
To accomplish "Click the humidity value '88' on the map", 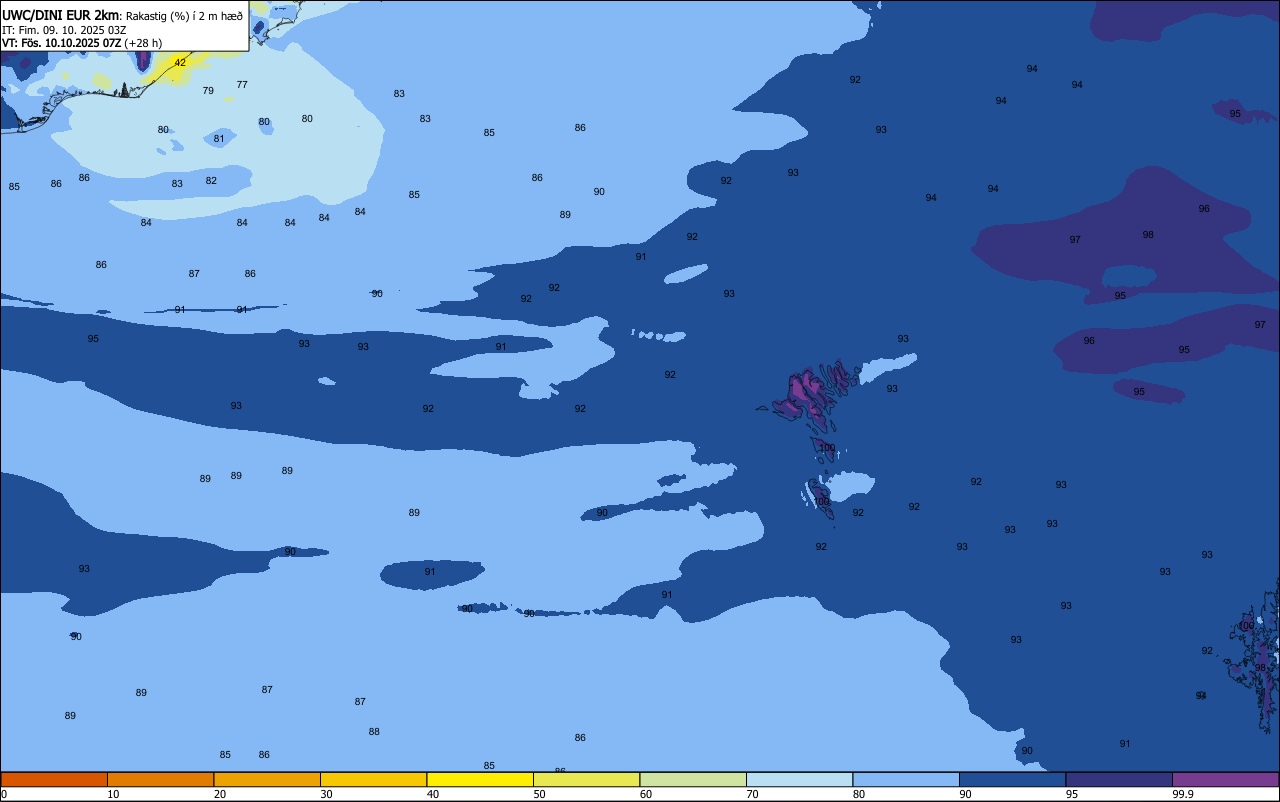I will tap(374, 732).
